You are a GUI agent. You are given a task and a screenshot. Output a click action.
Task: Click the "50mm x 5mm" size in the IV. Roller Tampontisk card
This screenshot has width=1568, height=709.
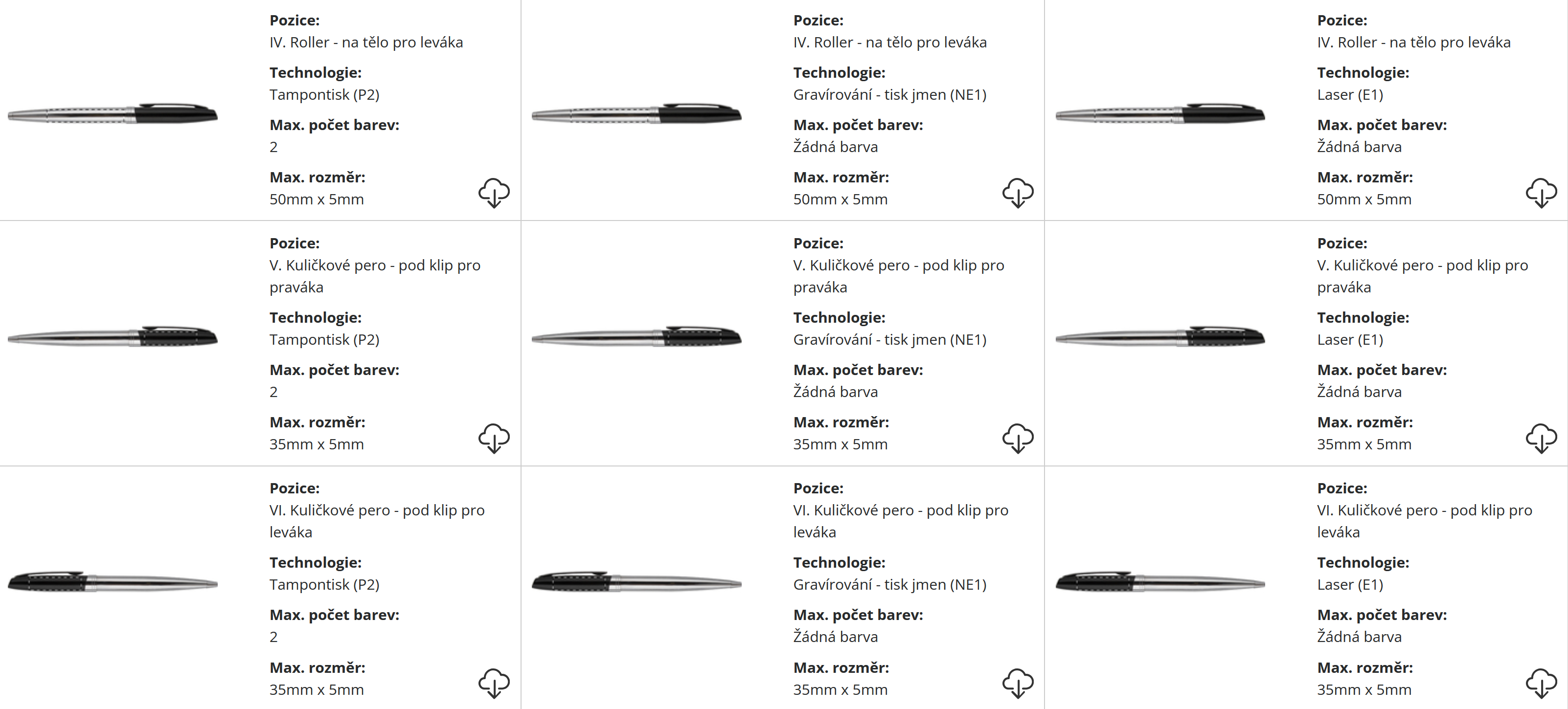point(317,199)
